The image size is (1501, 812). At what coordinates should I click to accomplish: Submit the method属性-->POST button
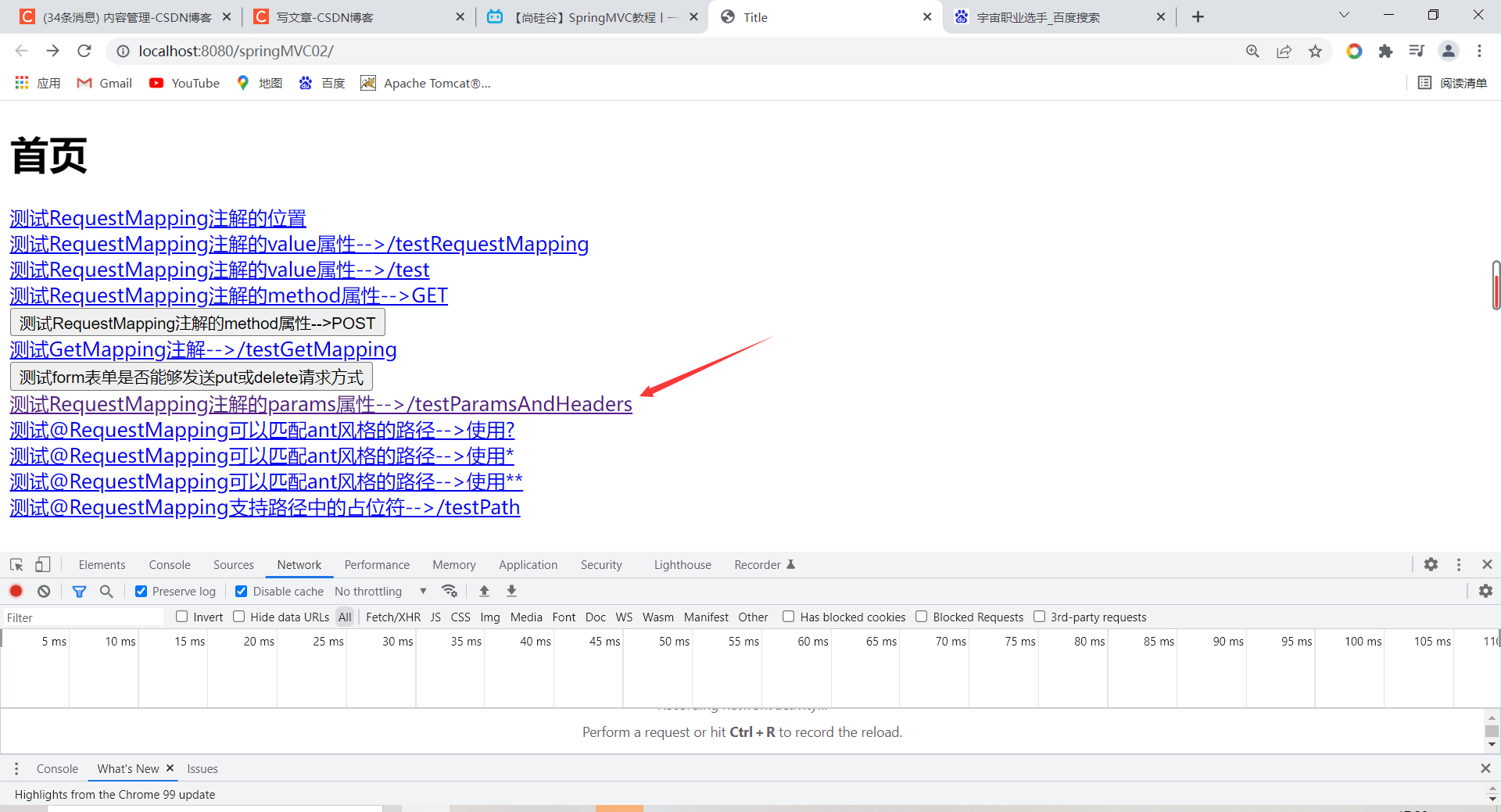[x=197, y=323]
